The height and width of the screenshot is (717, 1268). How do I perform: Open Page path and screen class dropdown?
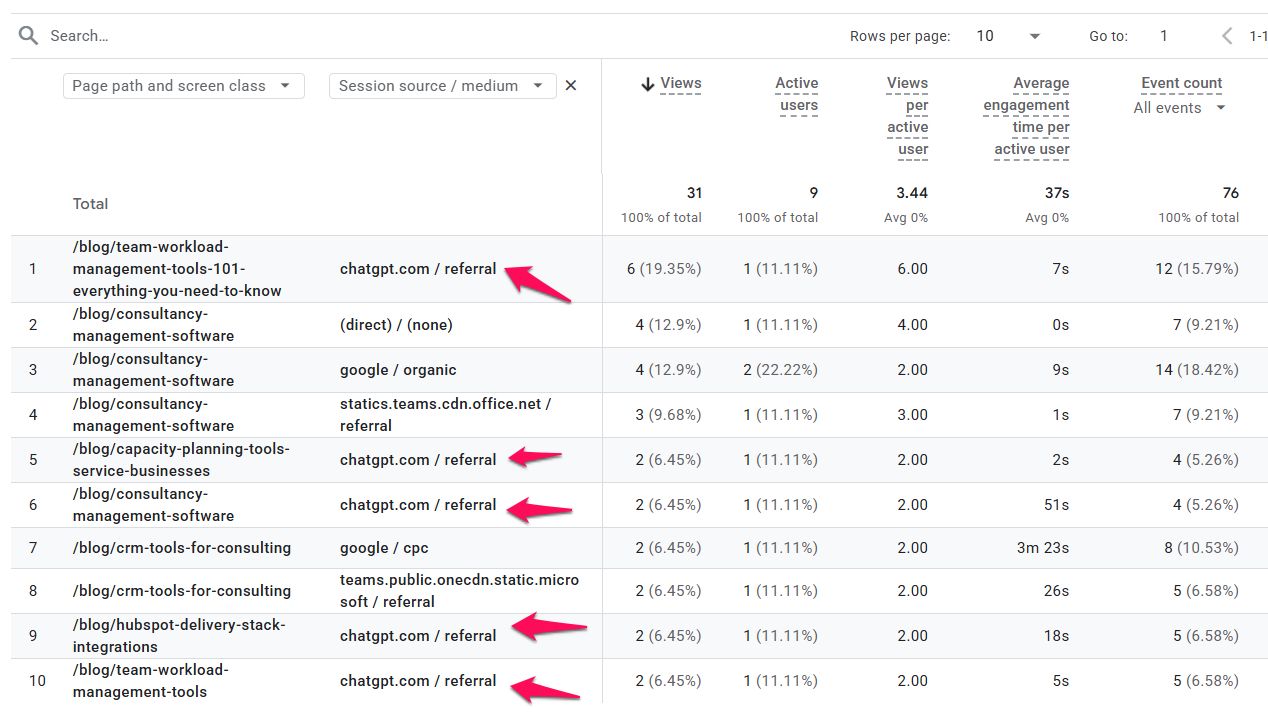tap(184, 86)
